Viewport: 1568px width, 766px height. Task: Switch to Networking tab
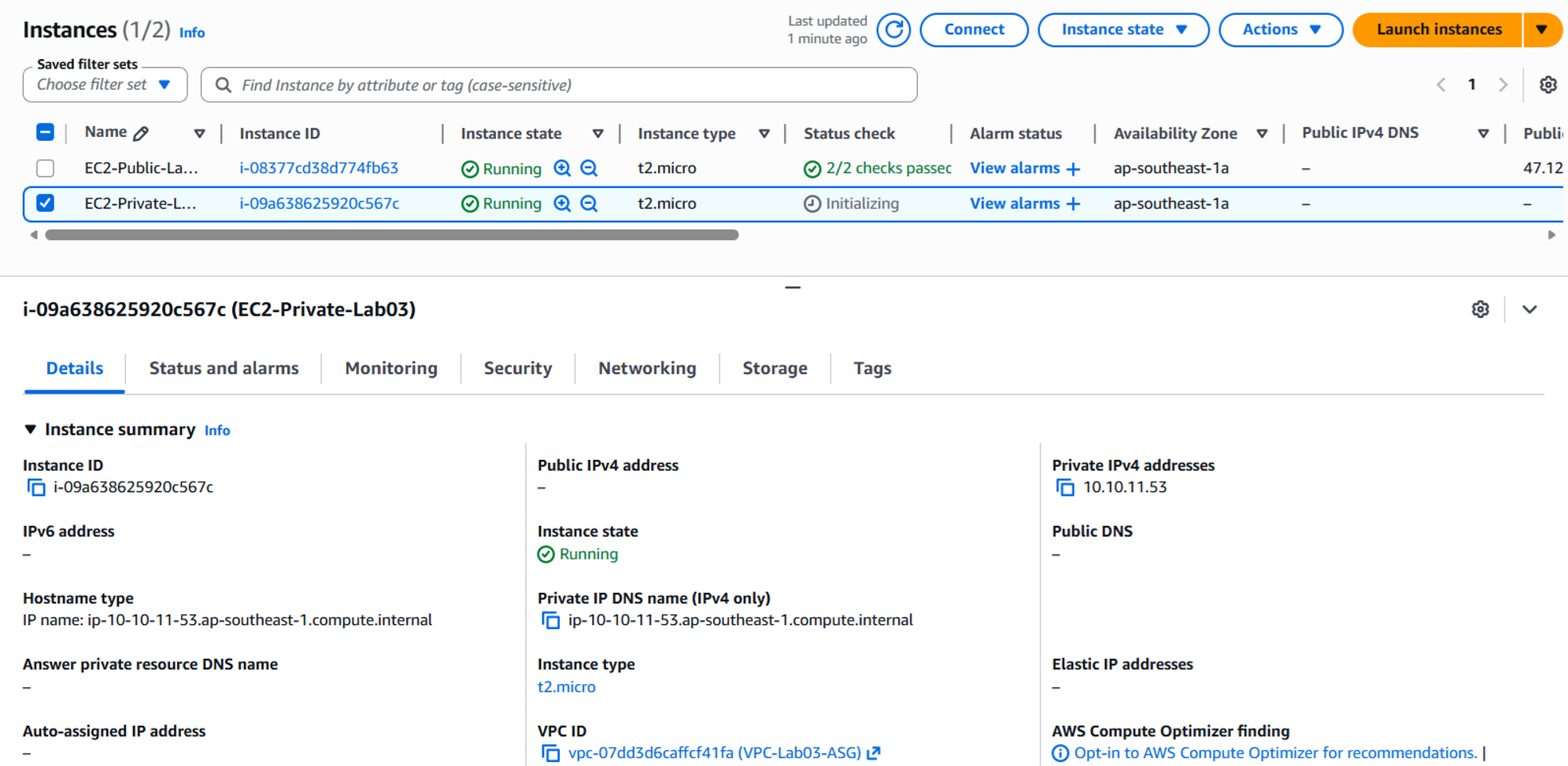pos(647,368)
